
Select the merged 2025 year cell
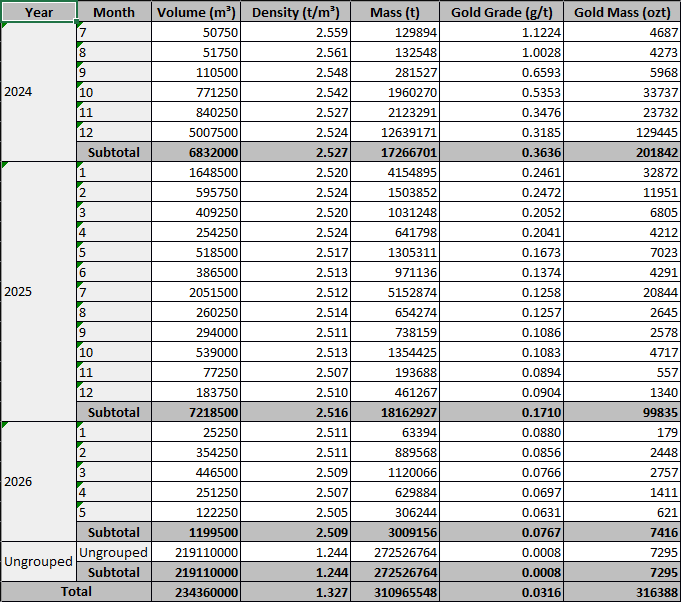click(x=39, y=291)
